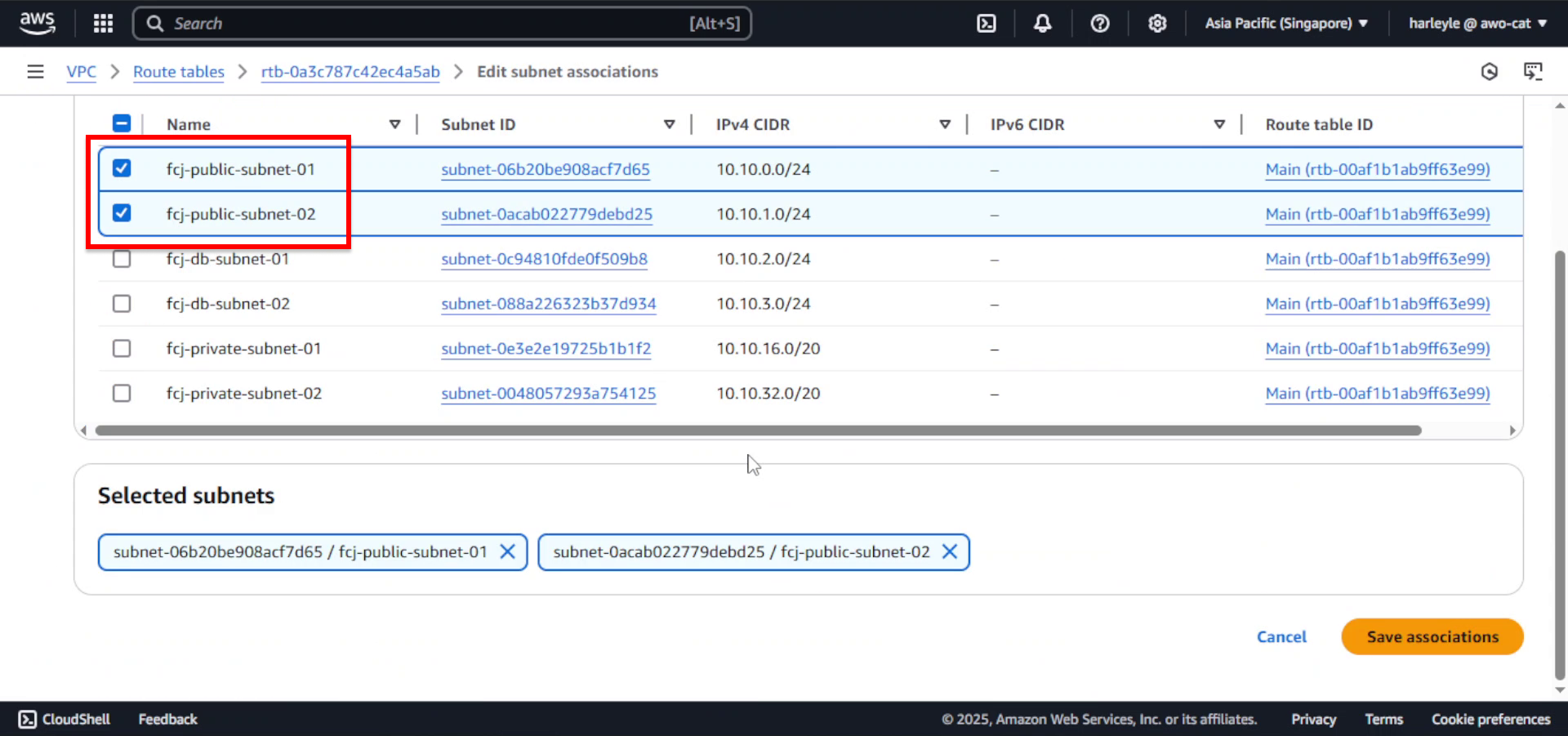Open subnet-06b20be908acf7d65 link
Image resolution: width=1568 pixels, height=736 pixels.
546,170
